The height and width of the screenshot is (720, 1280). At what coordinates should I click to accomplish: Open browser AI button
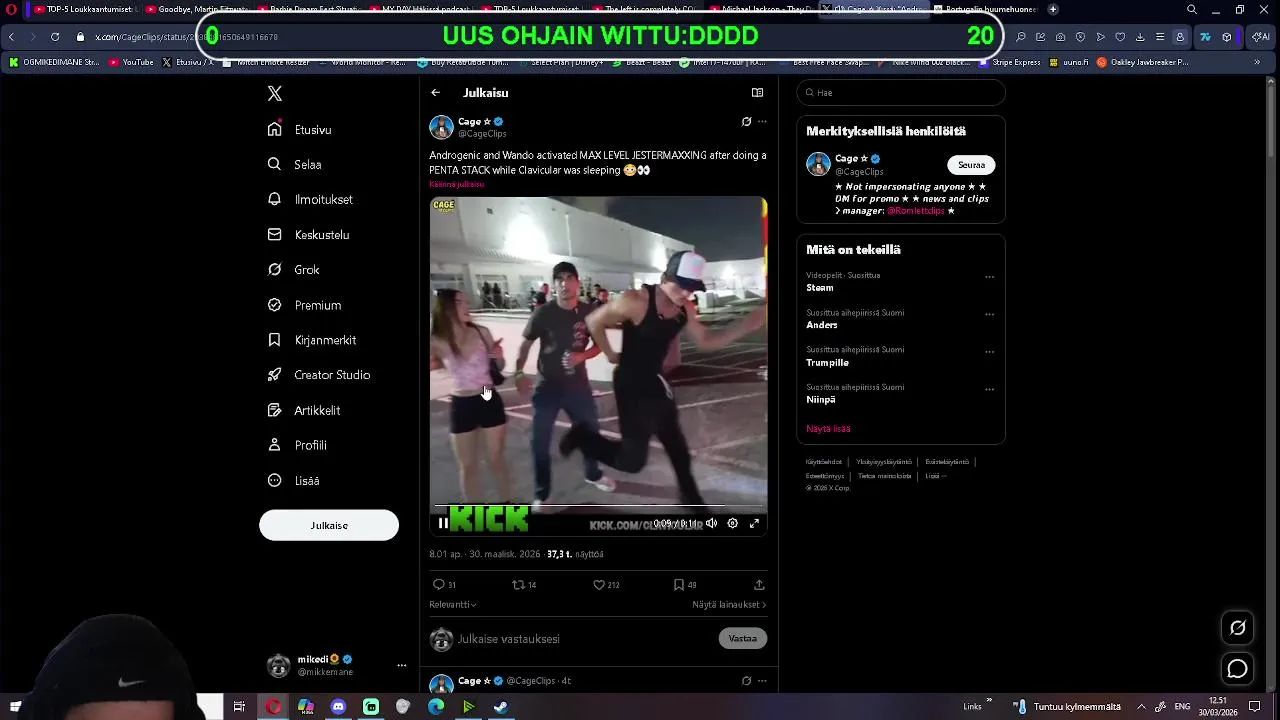click(1263, 37)
